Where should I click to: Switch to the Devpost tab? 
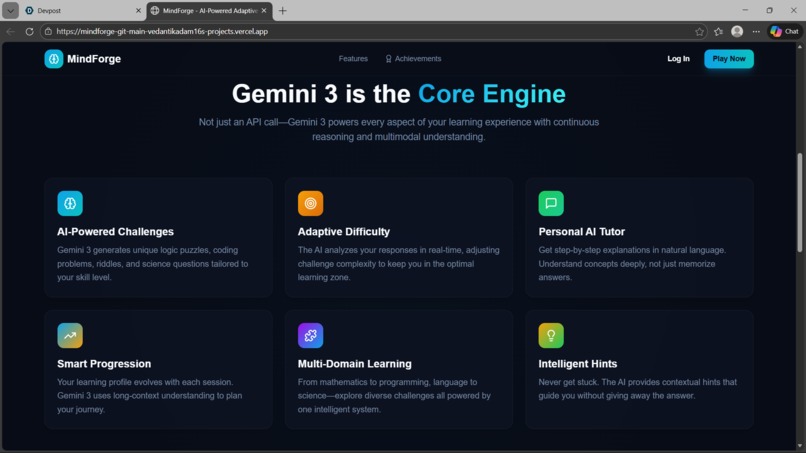point(82,10)
